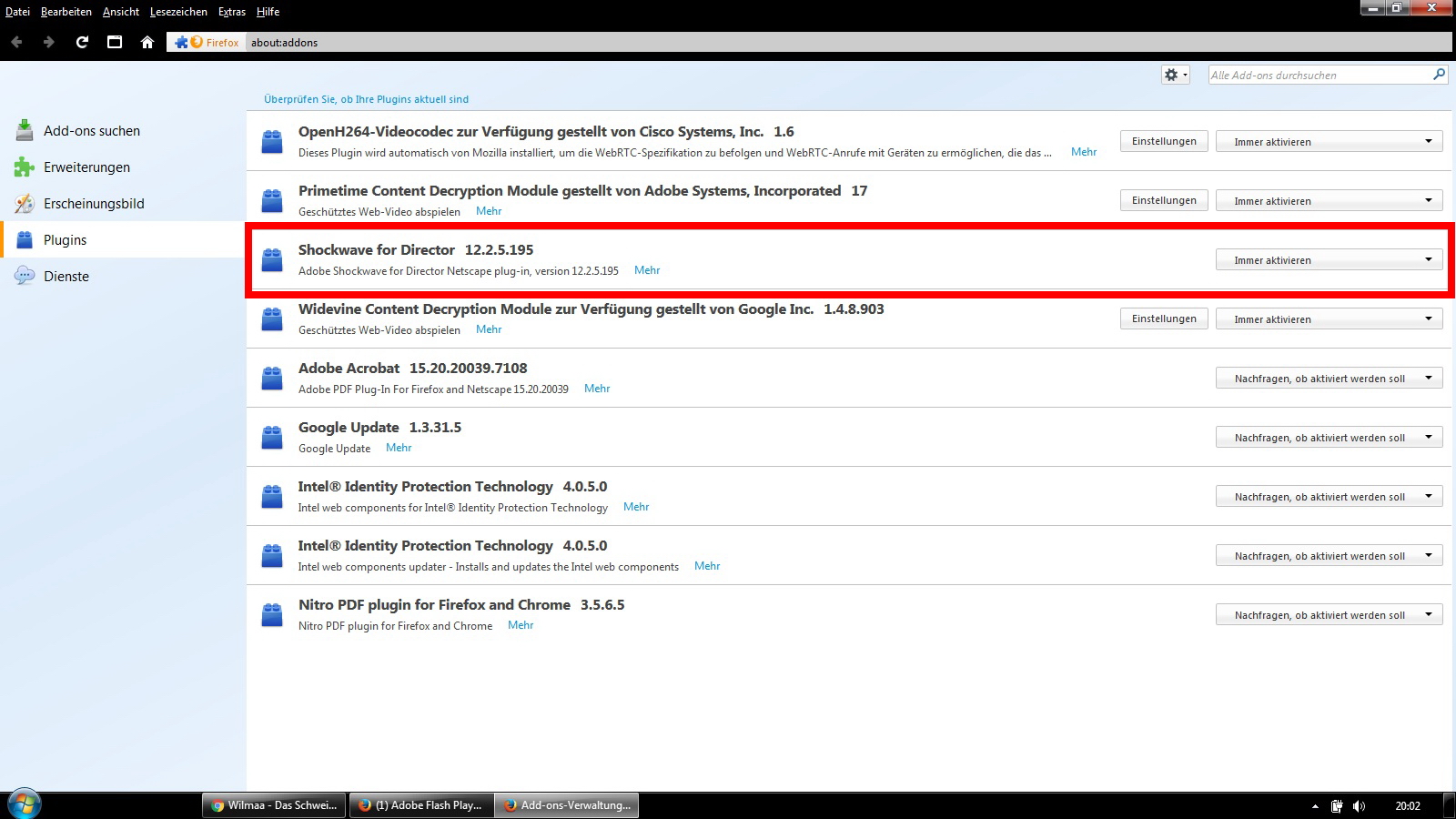Click the Dienste speech bubble icon
This screenshot has height=819, width=1456.
click(x=25, y=276)
